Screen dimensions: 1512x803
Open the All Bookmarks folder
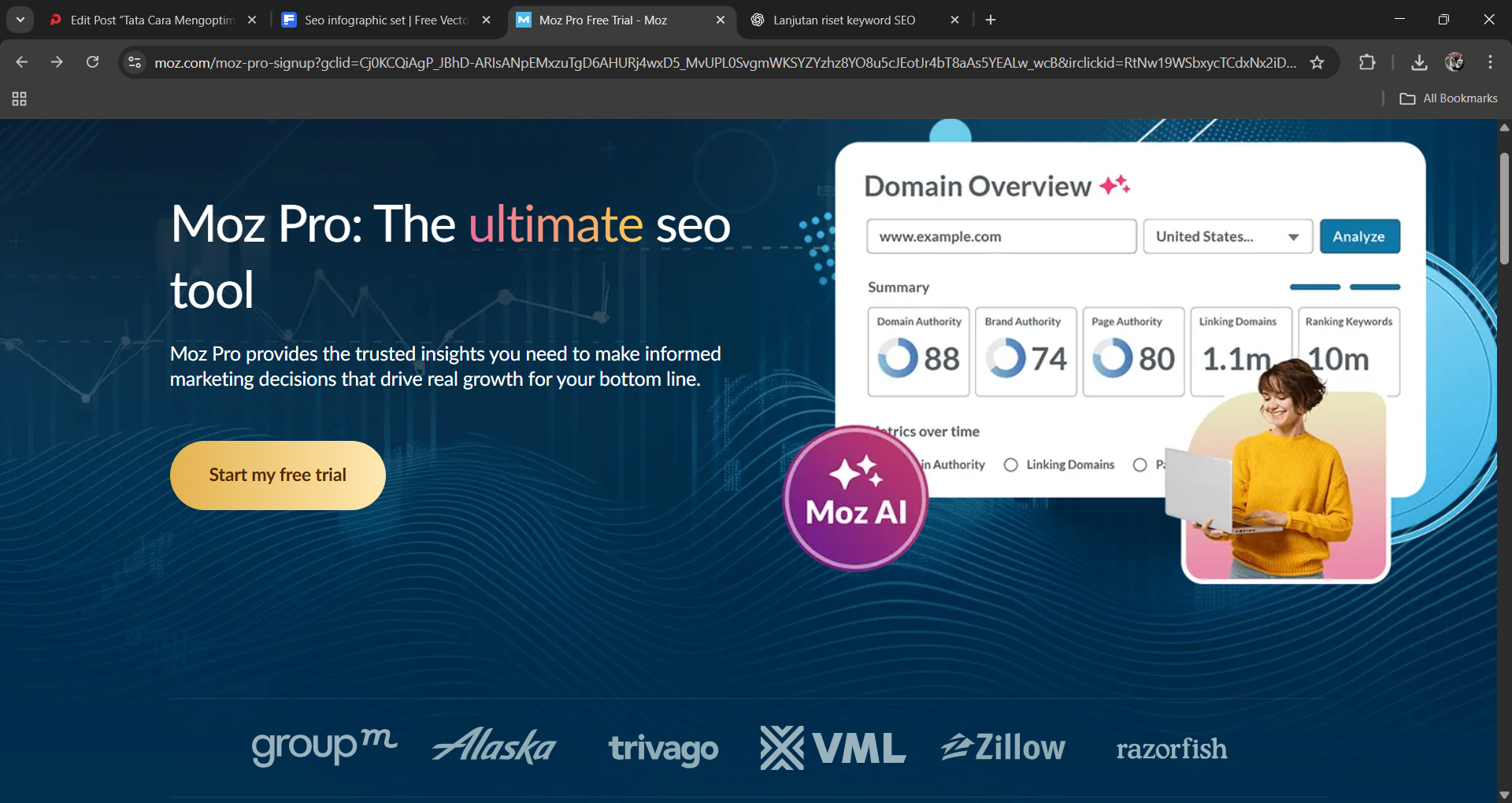1448,98
